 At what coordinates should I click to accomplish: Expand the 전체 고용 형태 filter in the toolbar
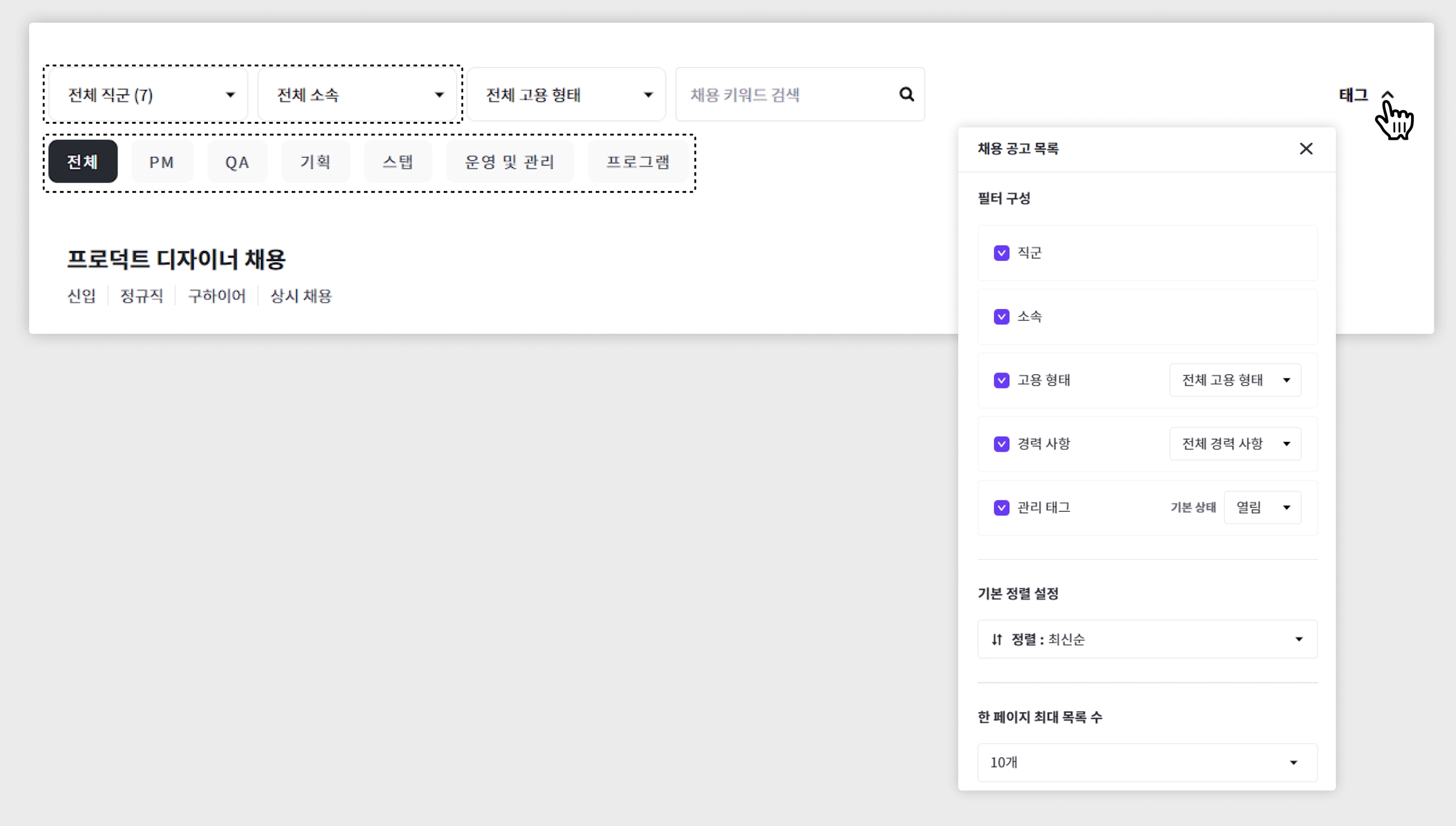(567, 95)
